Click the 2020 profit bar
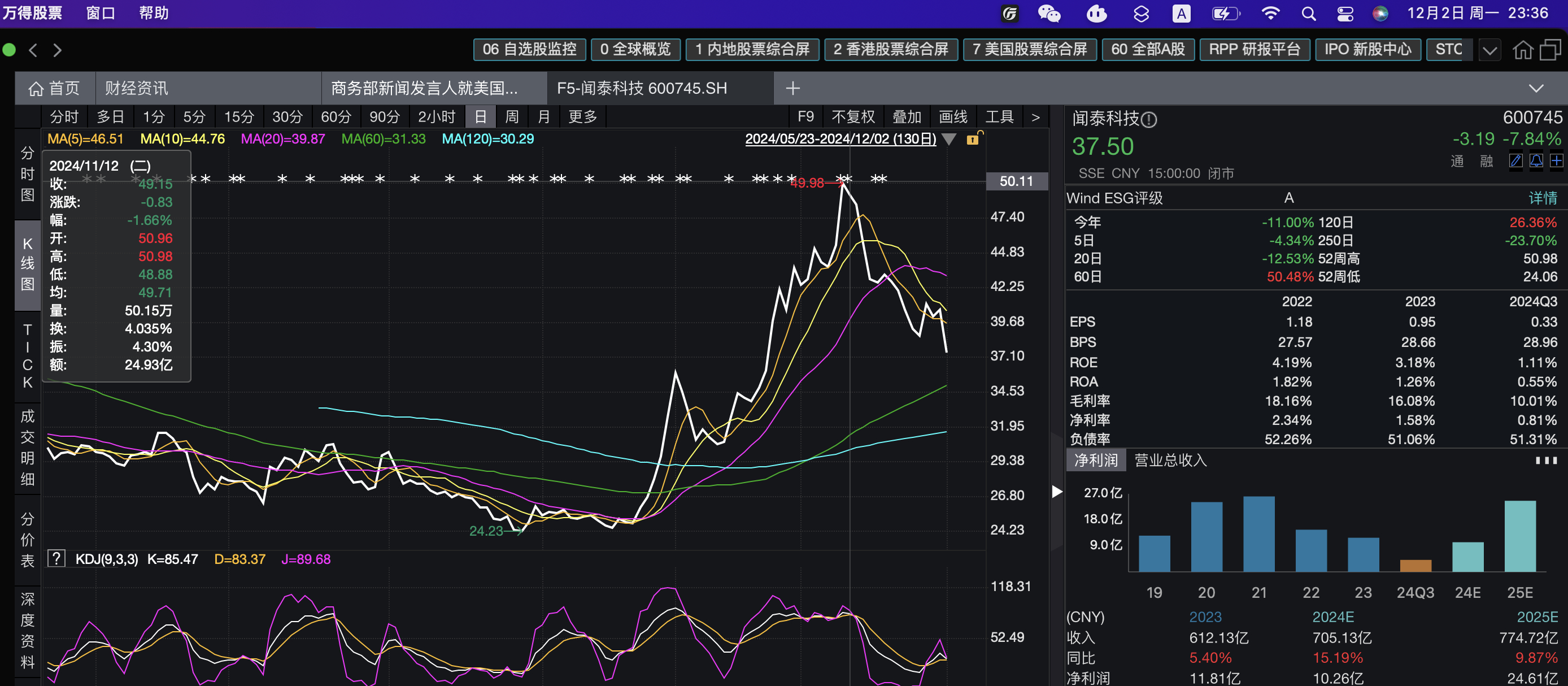Image resolution: width=1568 pixels, height=686 pixels. [1207, 537]
